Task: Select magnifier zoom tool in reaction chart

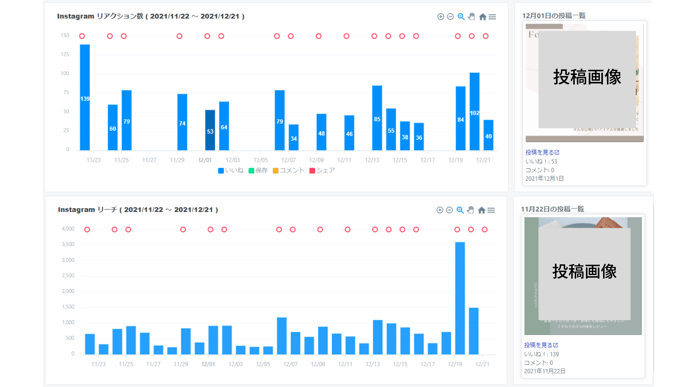Action: click(x=461, y=17)
